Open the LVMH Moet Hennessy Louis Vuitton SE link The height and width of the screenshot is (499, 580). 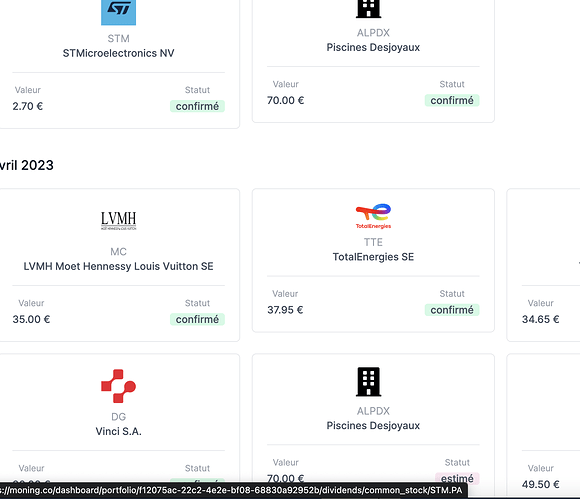118,266
